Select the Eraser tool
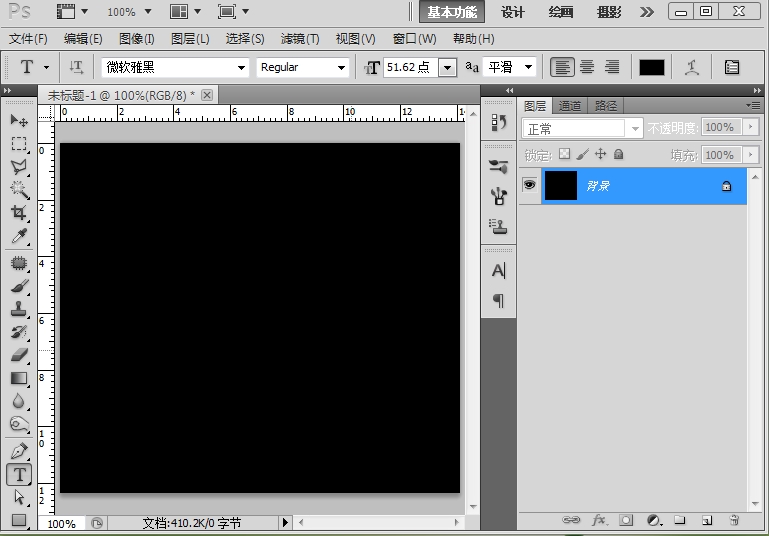The height and width of the screenshot is (536, 769). (x=19, y=355)
